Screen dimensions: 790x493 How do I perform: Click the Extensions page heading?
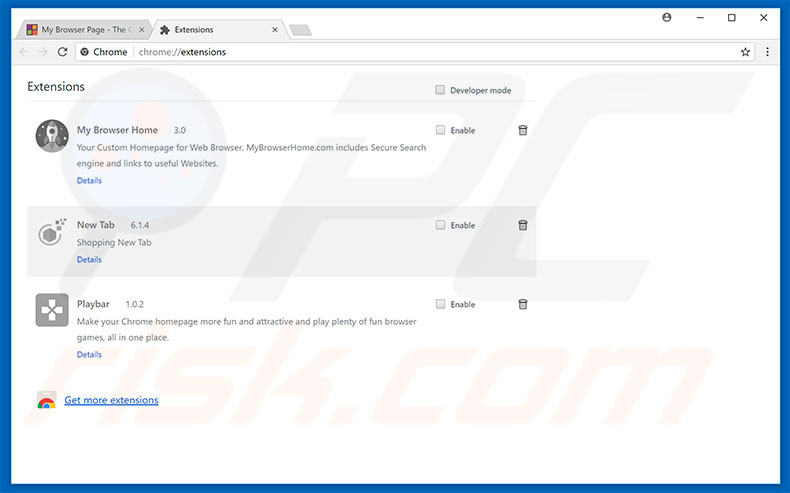(56, 87)
